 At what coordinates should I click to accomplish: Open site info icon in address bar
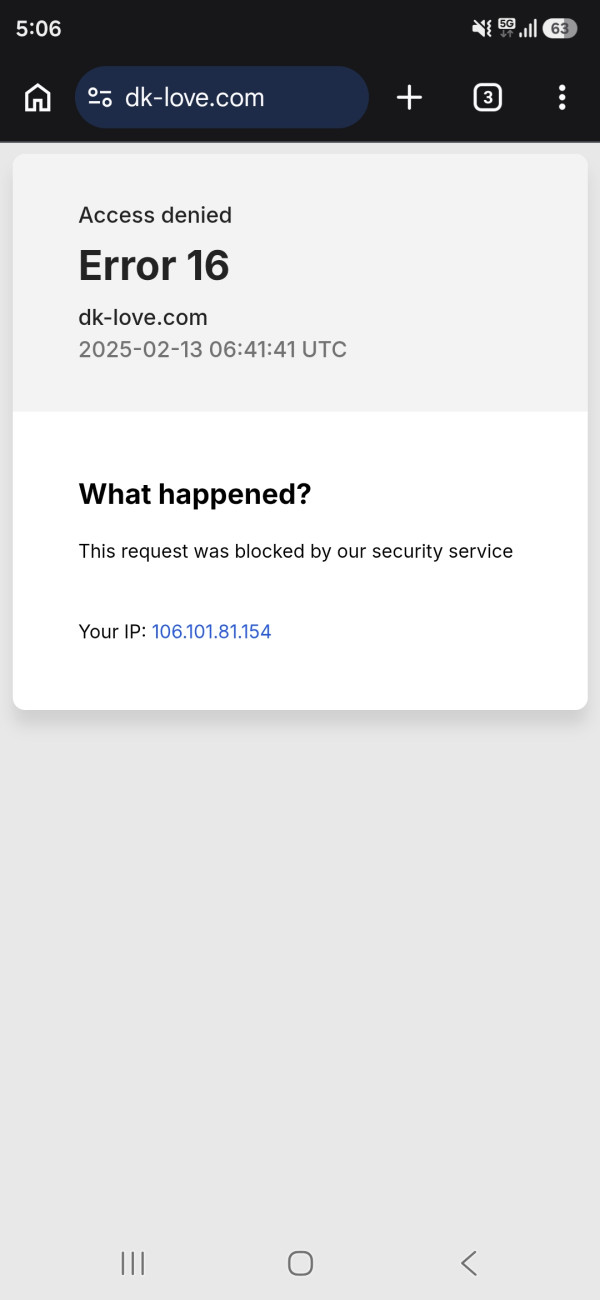pyautogui.click(x=100, y=97)
